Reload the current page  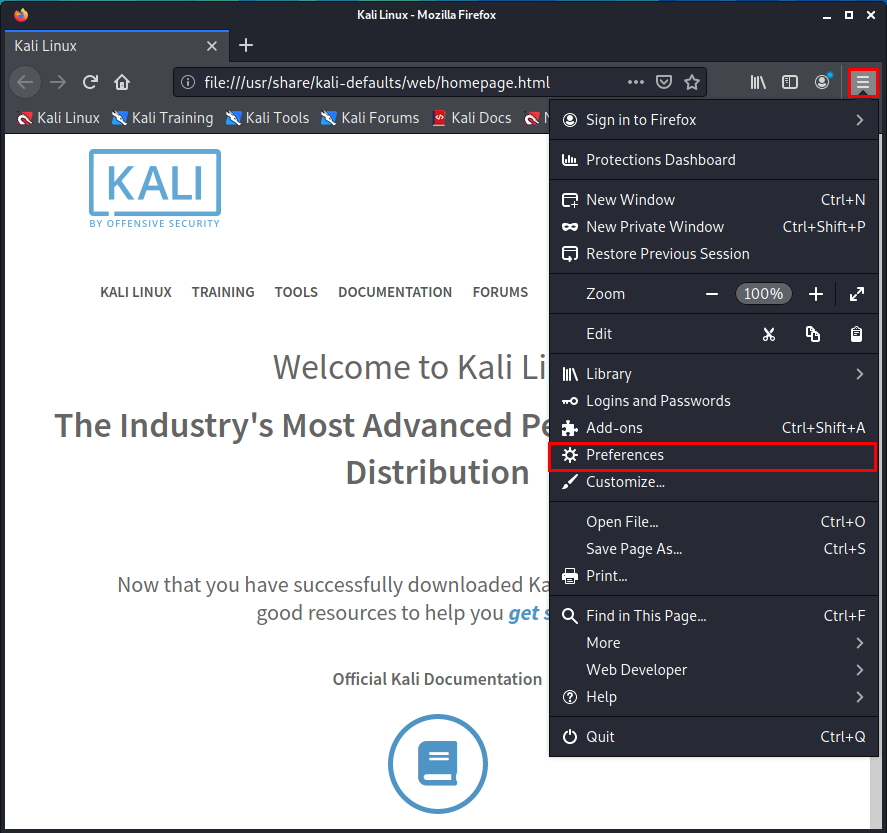click(x=91, y=83)
